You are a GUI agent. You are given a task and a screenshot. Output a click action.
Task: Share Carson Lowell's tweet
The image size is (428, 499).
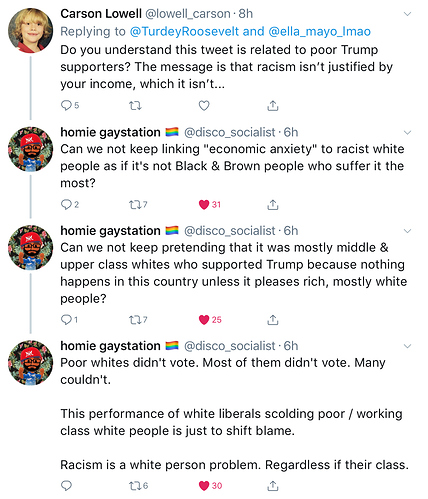pos(273,106)
